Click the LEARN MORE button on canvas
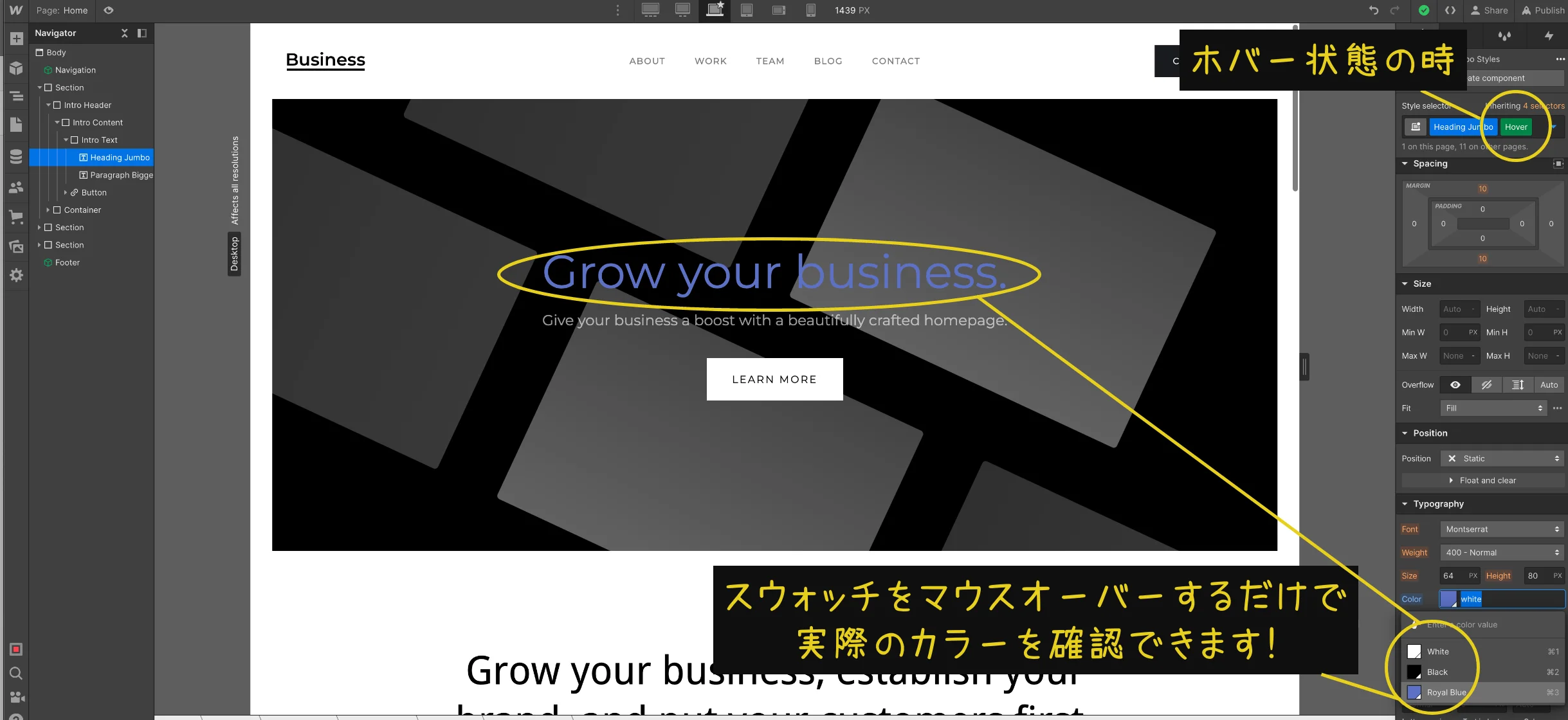 (x=774, y=379)
